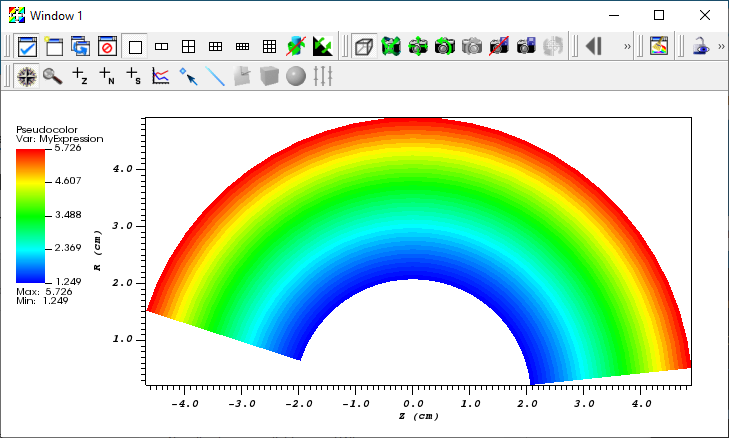Choose the 2x2 window layout
The width and height of the screenshot is (729, 438).
[188, 46]
